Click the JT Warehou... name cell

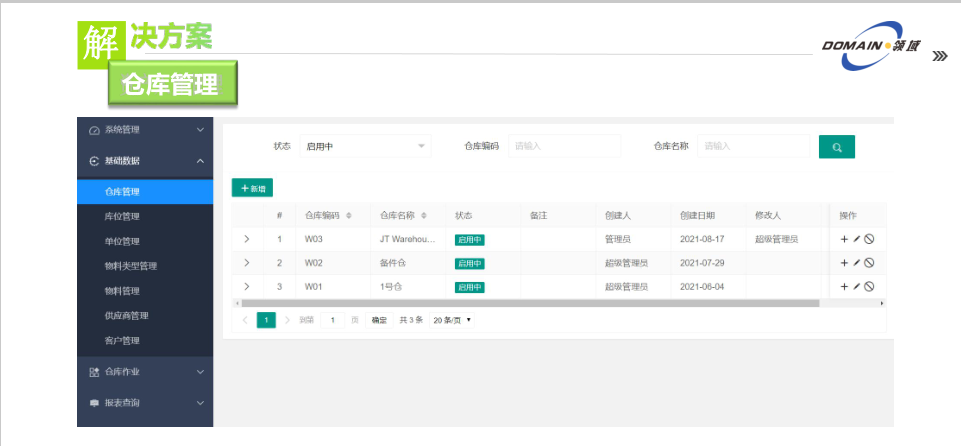408,239
